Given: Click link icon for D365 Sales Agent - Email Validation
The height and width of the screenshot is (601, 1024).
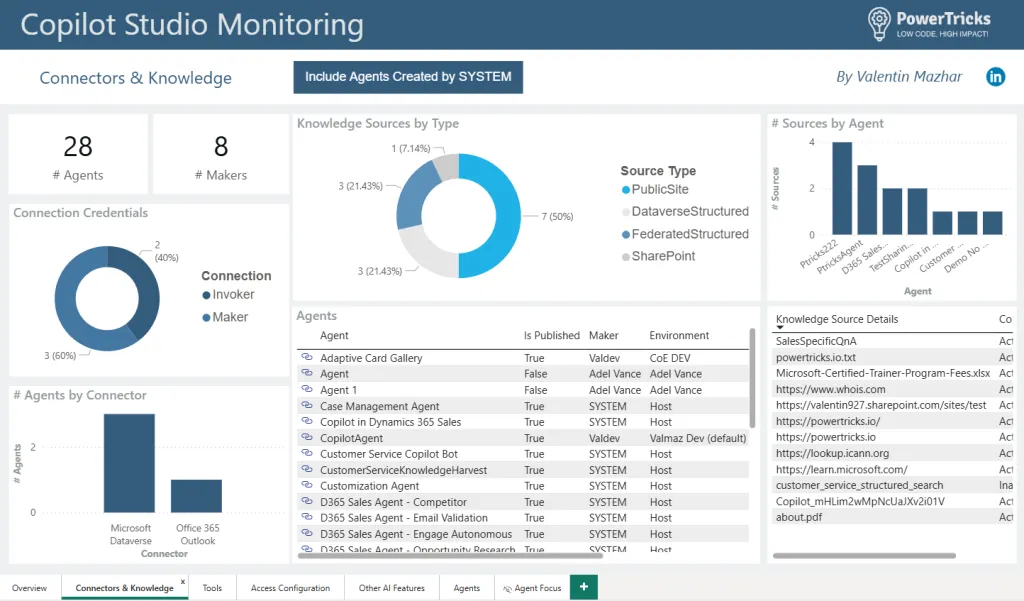Looking at the screenshot, I should click(x=306, y=517).
